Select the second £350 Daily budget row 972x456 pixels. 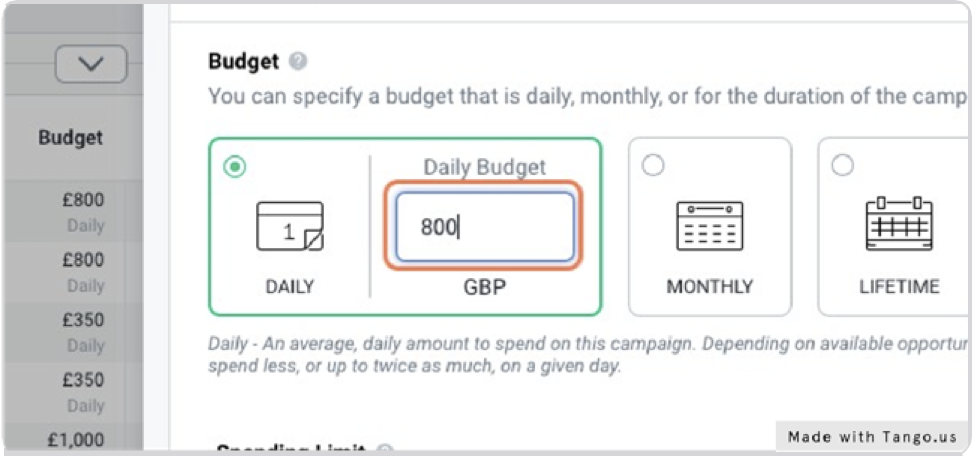tap(73, 391)
